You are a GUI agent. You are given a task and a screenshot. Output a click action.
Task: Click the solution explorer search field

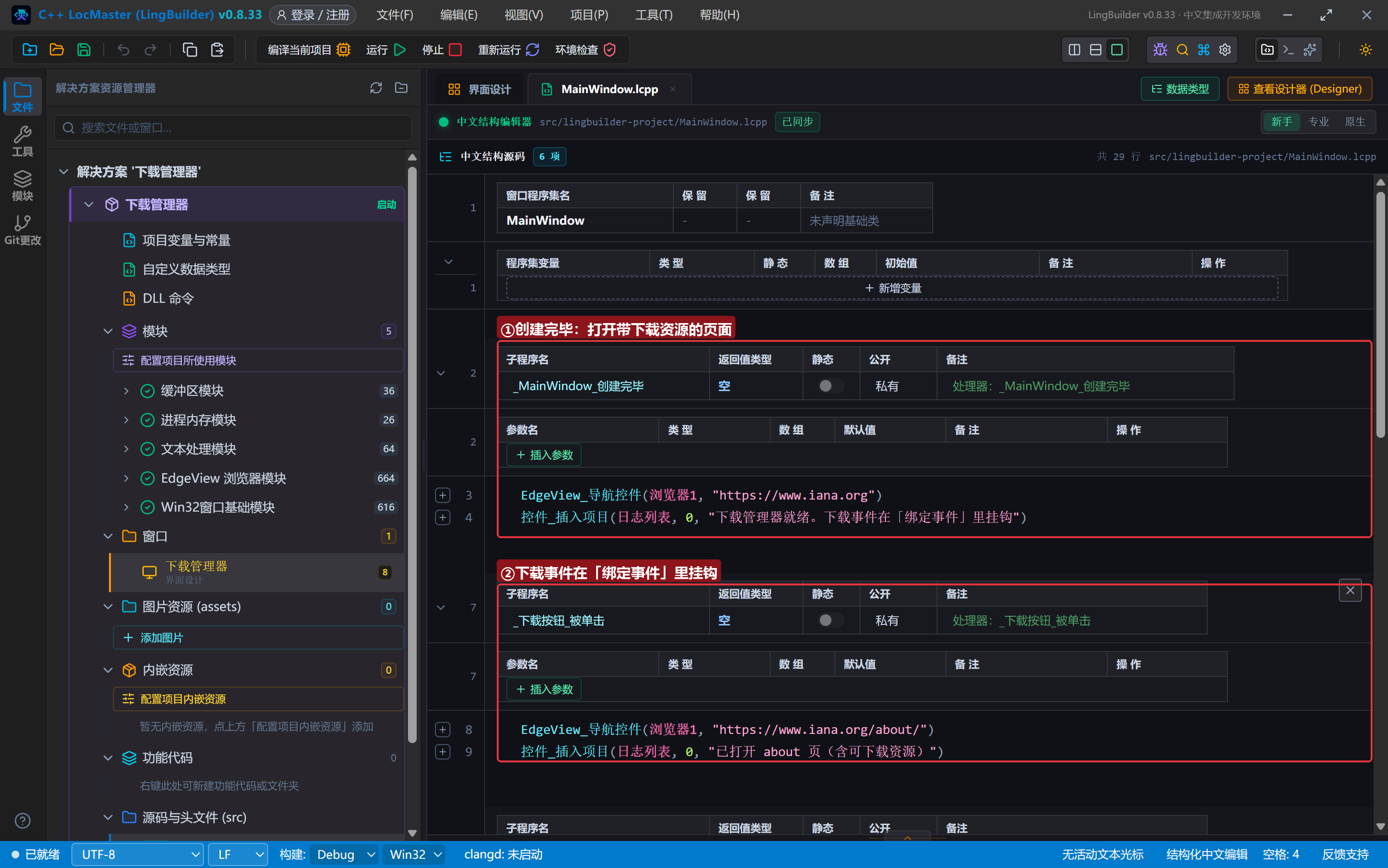click(233, 127)
